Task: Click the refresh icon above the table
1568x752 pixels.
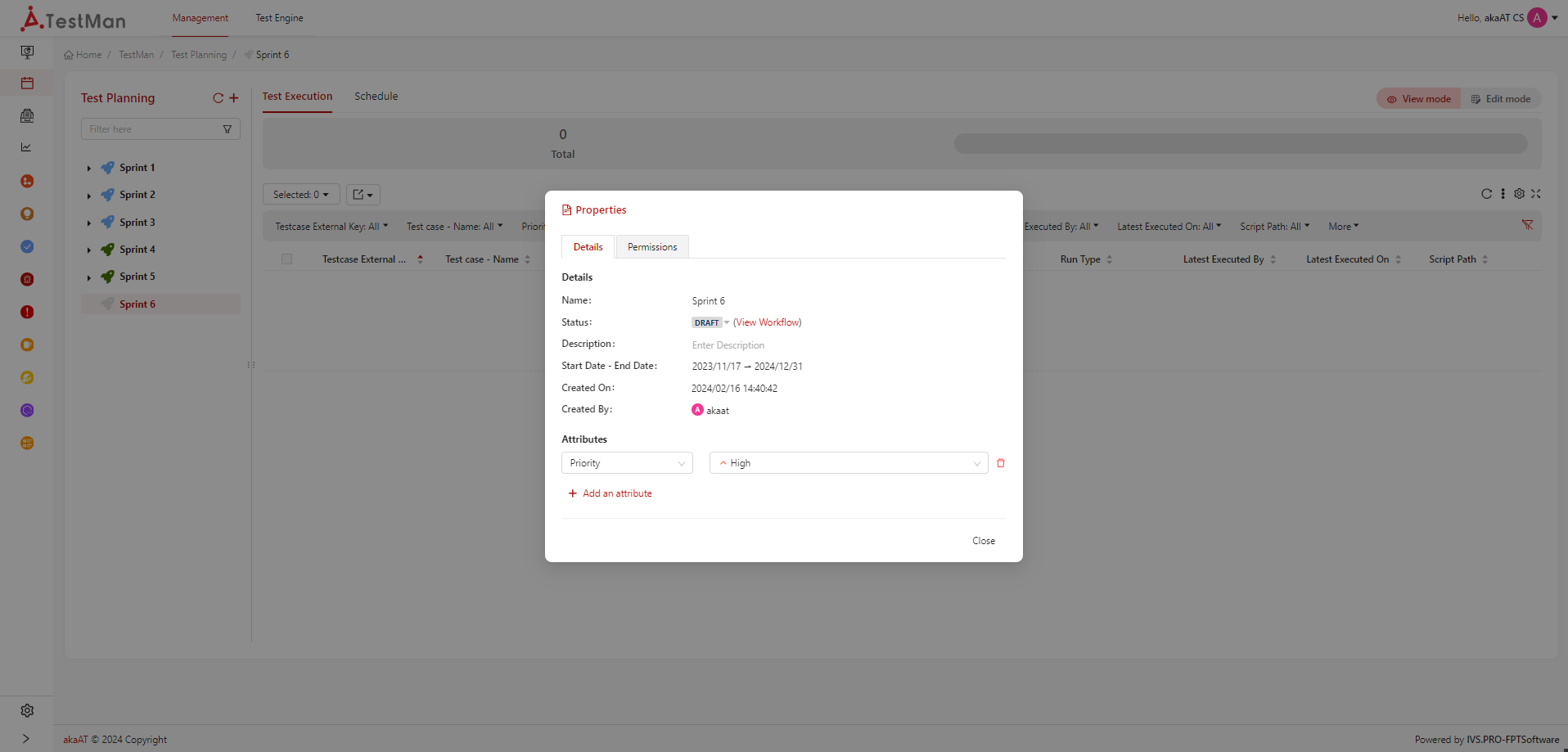Action: pyautogui.click(x=1486, y=194)
